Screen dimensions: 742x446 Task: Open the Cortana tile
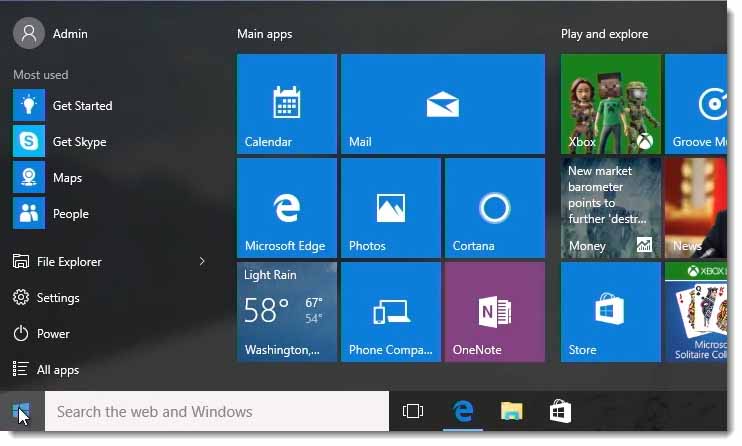click(495, 208)
